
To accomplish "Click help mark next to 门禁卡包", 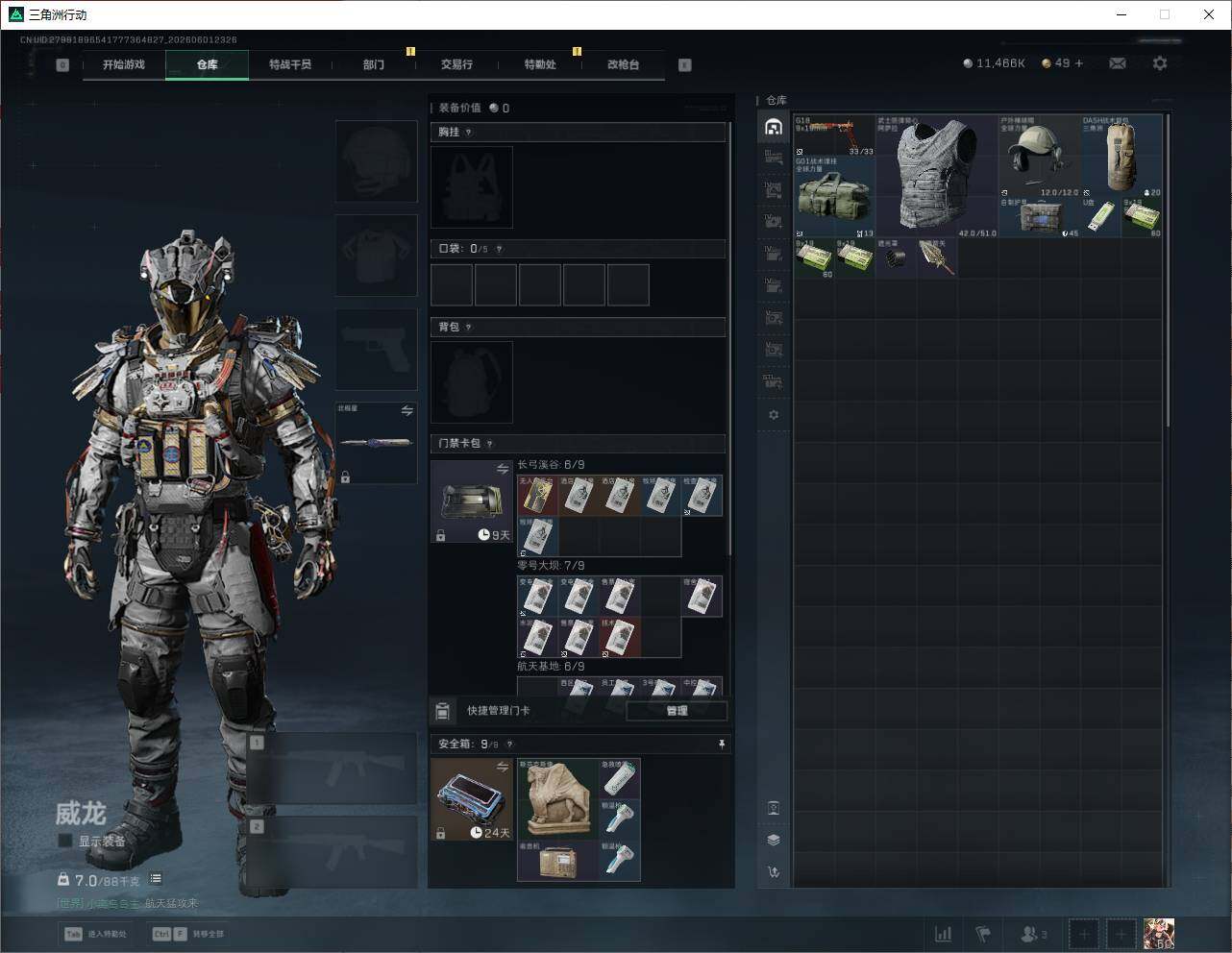I will [489, 444].
